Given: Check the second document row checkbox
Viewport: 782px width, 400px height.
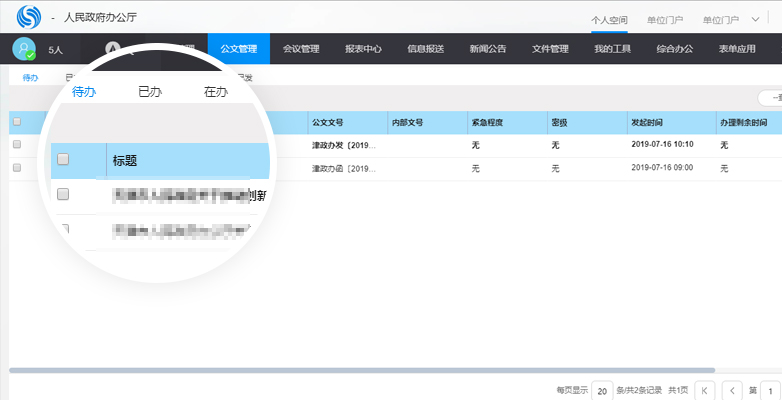Looking at the screenshot, I should (x=16, y=169).
